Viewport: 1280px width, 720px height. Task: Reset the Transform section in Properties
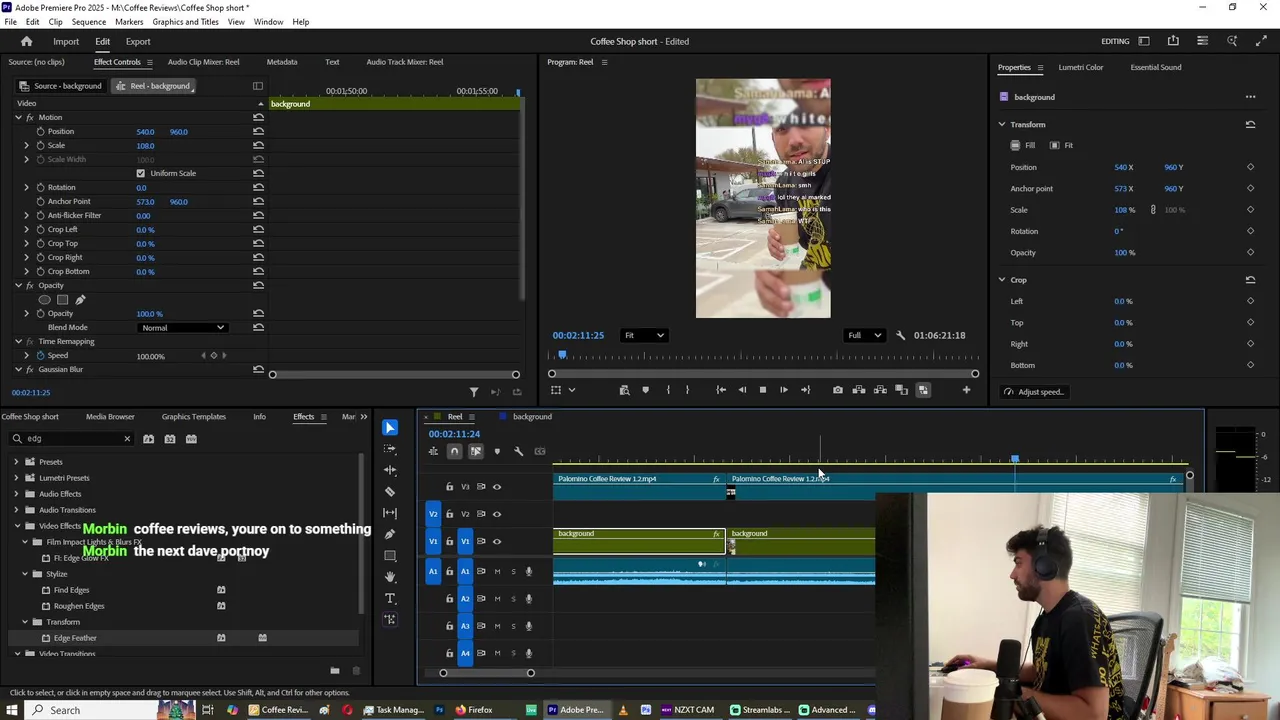[1250, 125]
